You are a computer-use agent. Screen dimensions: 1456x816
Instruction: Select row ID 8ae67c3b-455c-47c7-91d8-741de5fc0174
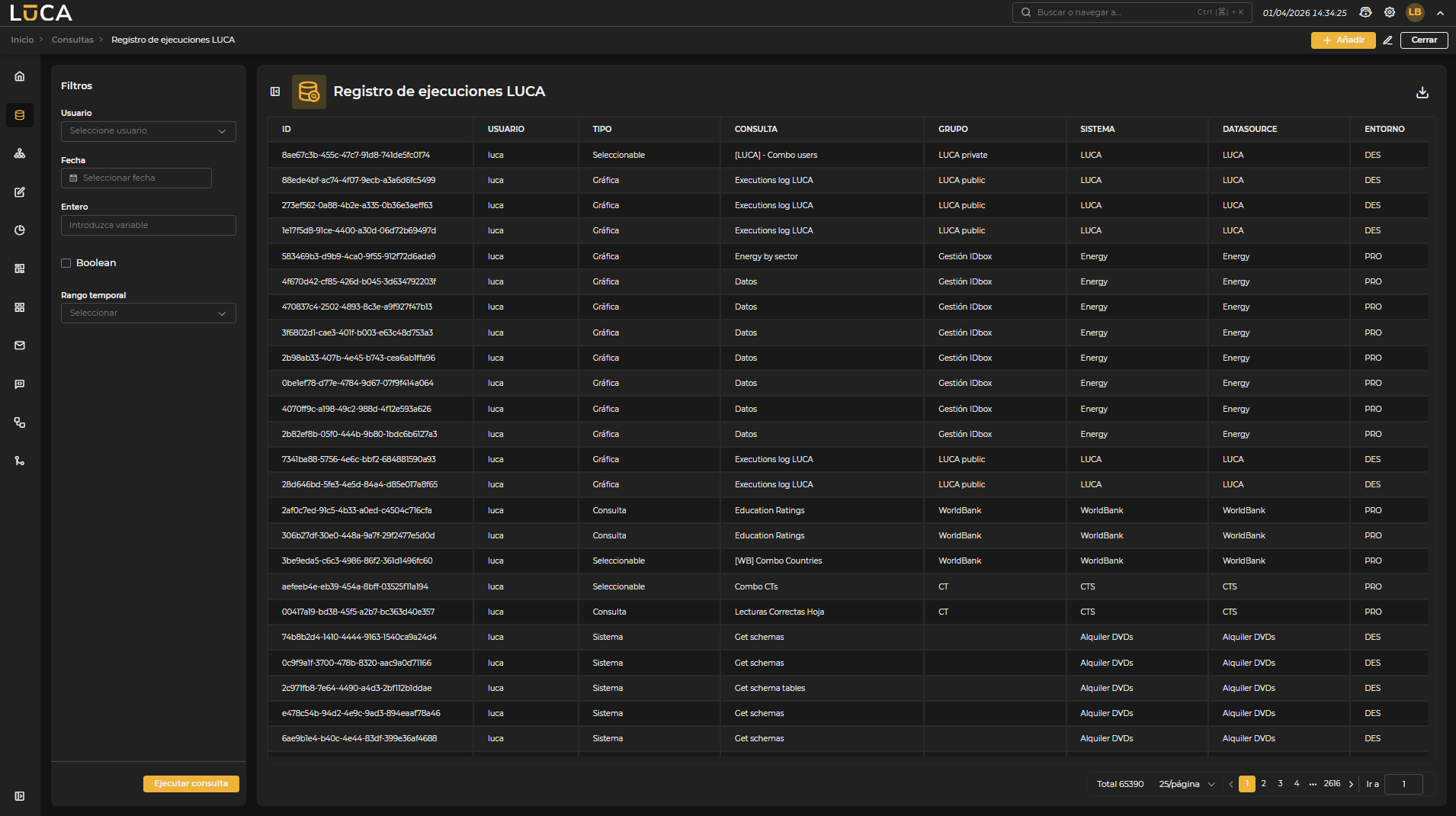click(356, 156)
